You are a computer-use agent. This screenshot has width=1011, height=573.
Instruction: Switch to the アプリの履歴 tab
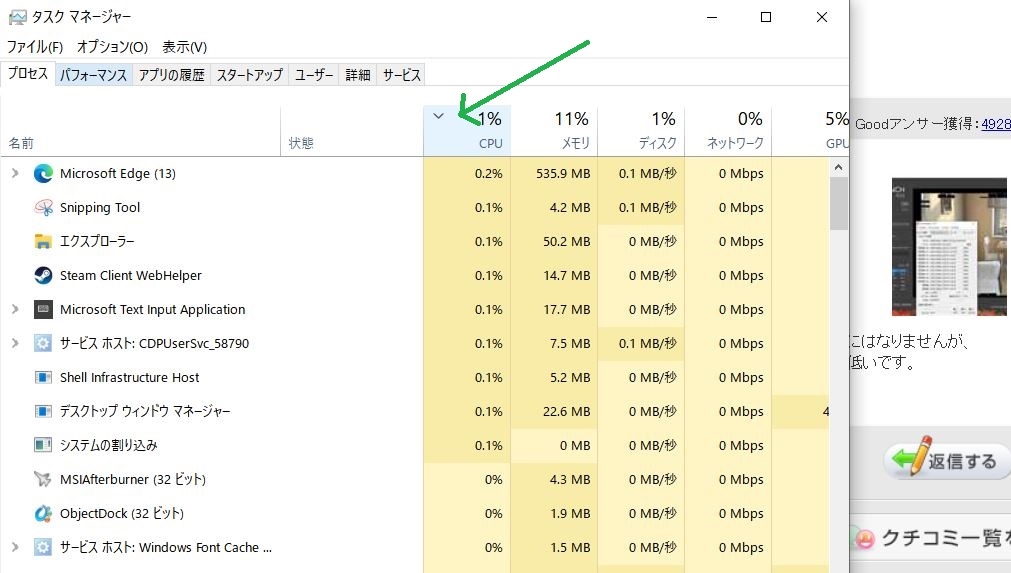click(172, 75)
